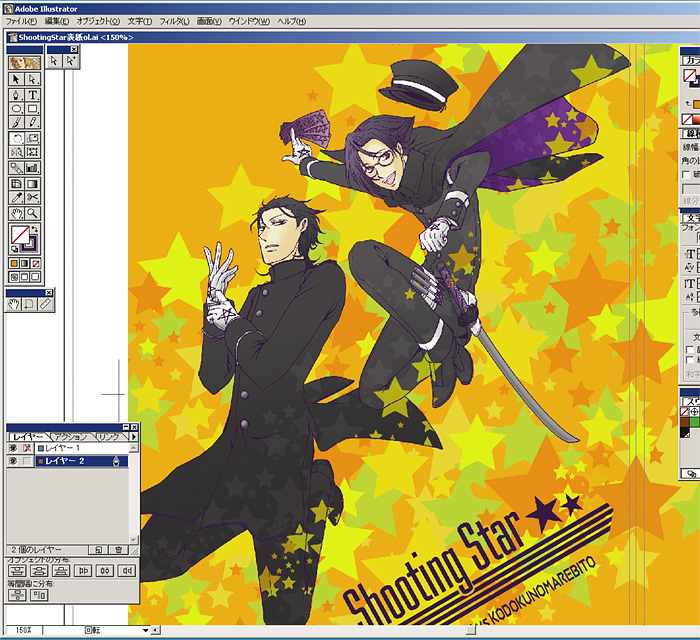Screen dimensions: 700x640
Task: Click Horizontal Distribute Right button
Action: coord(127,571)
